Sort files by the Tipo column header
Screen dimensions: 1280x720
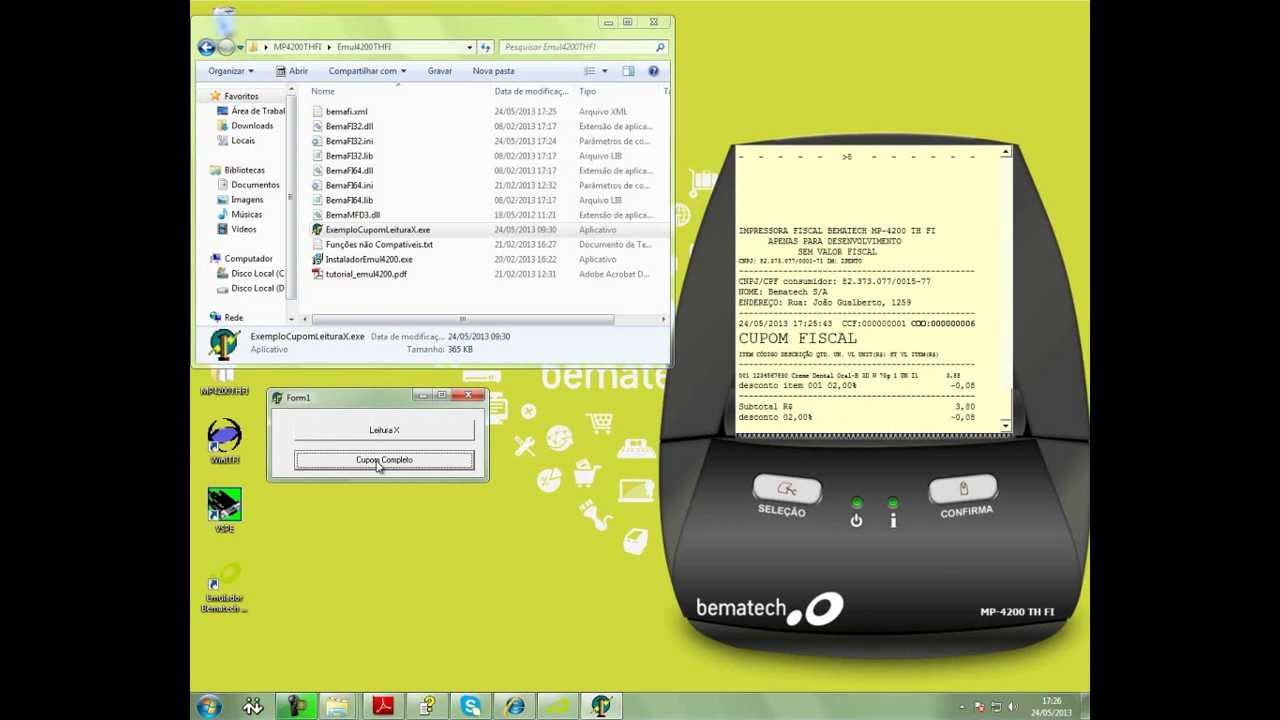click(587, 91)
